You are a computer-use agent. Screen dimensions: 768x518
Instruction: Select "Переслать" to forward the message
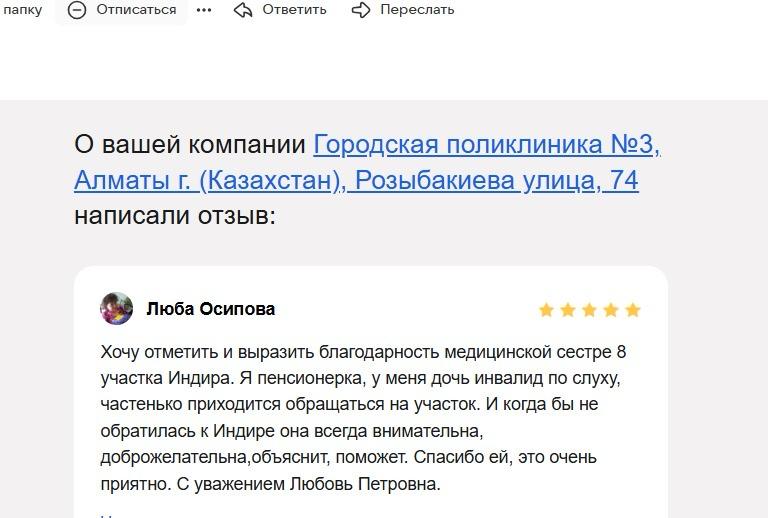417,10
